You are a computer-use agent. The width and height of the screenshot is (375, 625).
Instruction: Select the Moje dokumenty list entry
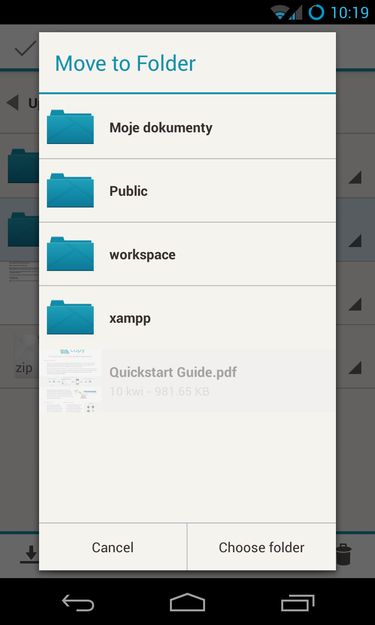pos(187,127)
